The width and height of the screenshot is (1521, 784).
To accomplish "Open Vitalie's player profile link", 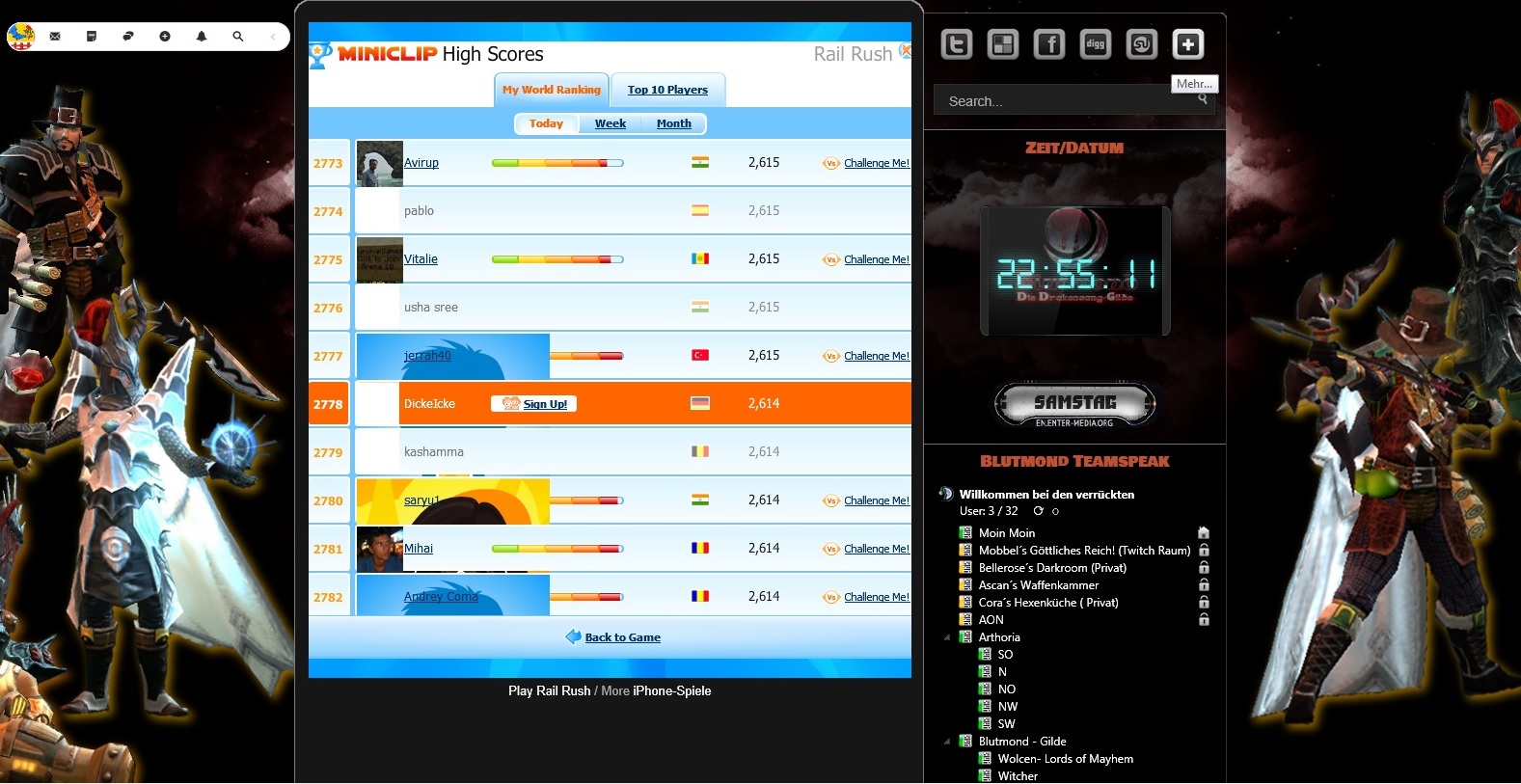I will [421, 258].
